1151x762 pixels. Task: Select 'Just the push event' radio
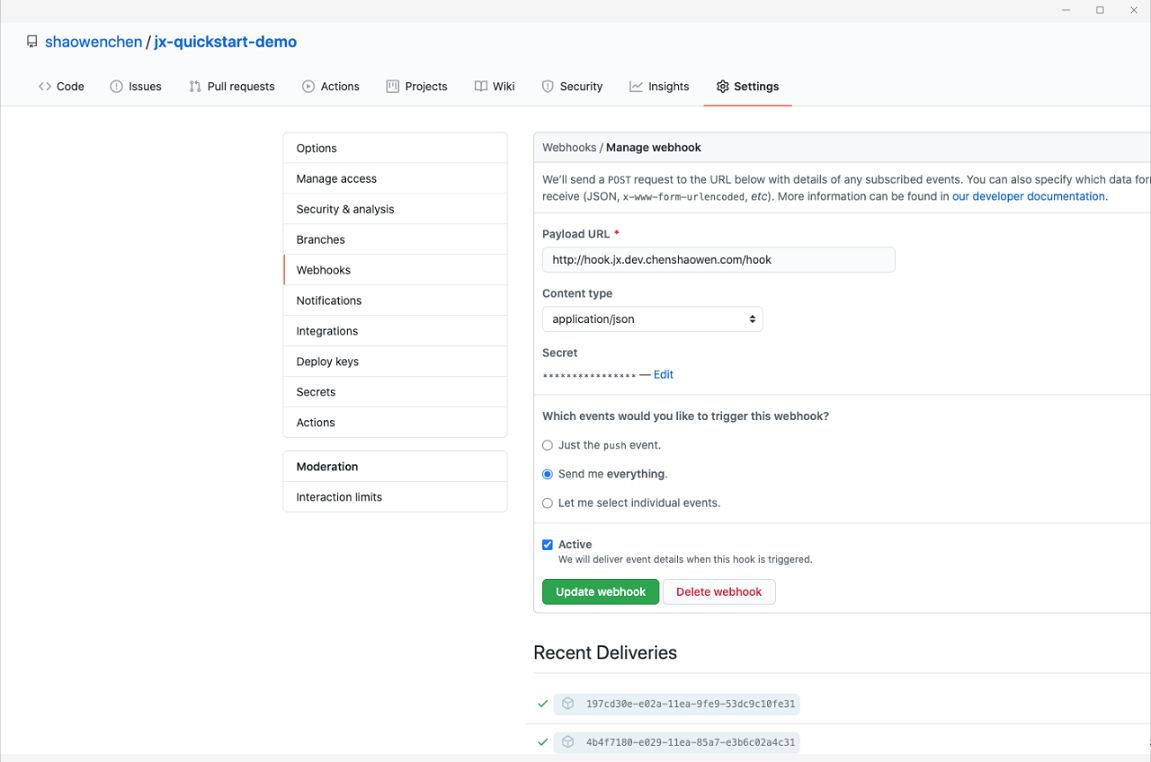coord(547,445)
